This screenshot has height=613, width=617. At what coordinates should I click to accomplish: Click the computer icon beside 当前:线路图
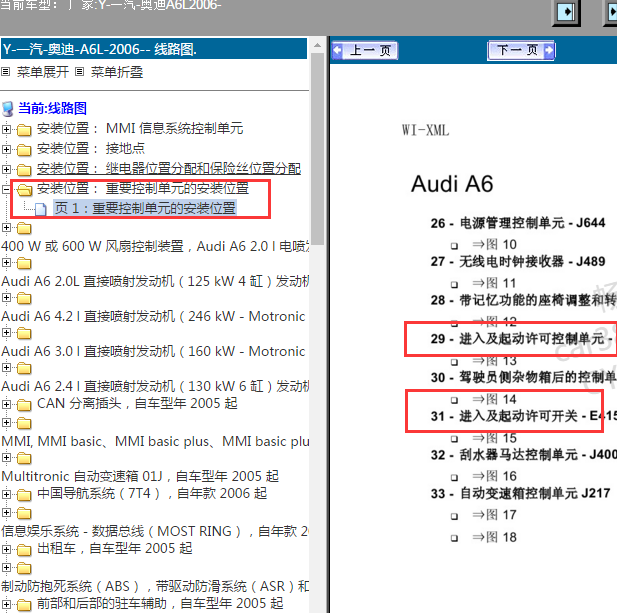point(7,109)
